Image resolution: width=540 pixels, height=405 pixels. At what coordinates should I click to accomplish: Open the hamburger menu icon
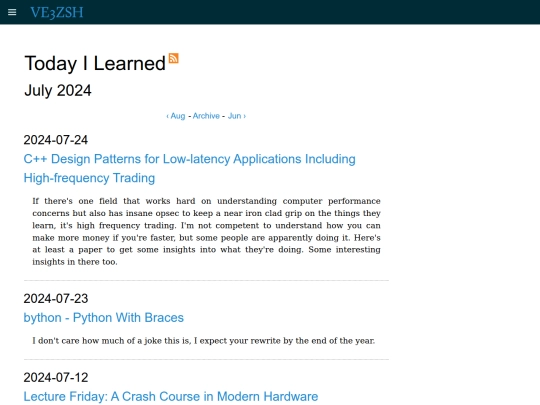(x=12, y=12)
